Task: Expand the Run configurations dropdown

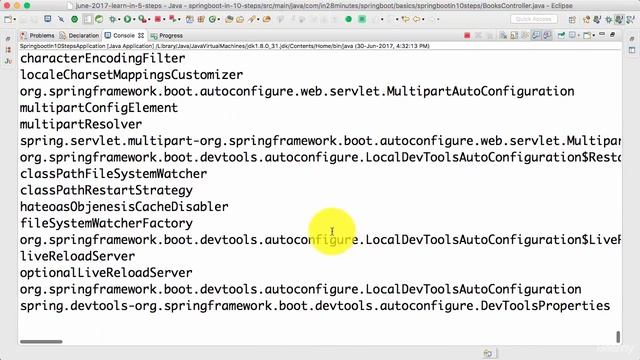Action: click(134, 19)
